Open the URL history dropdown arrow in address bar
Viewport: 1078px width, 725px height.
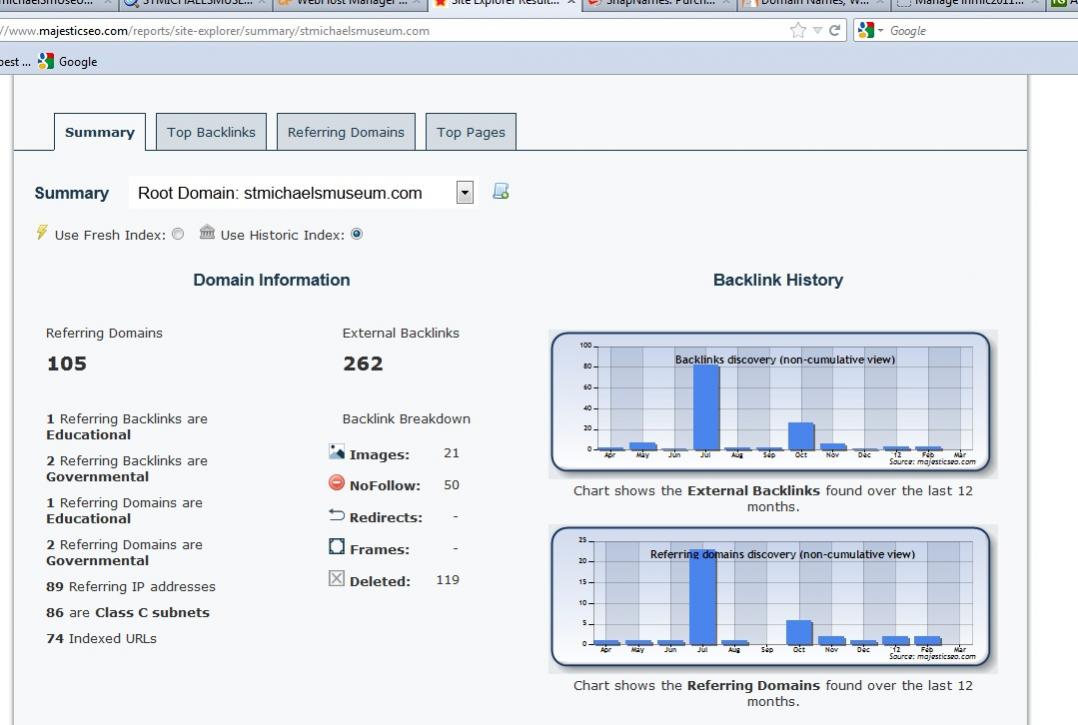pyautogui.click(x=817, y=30)
